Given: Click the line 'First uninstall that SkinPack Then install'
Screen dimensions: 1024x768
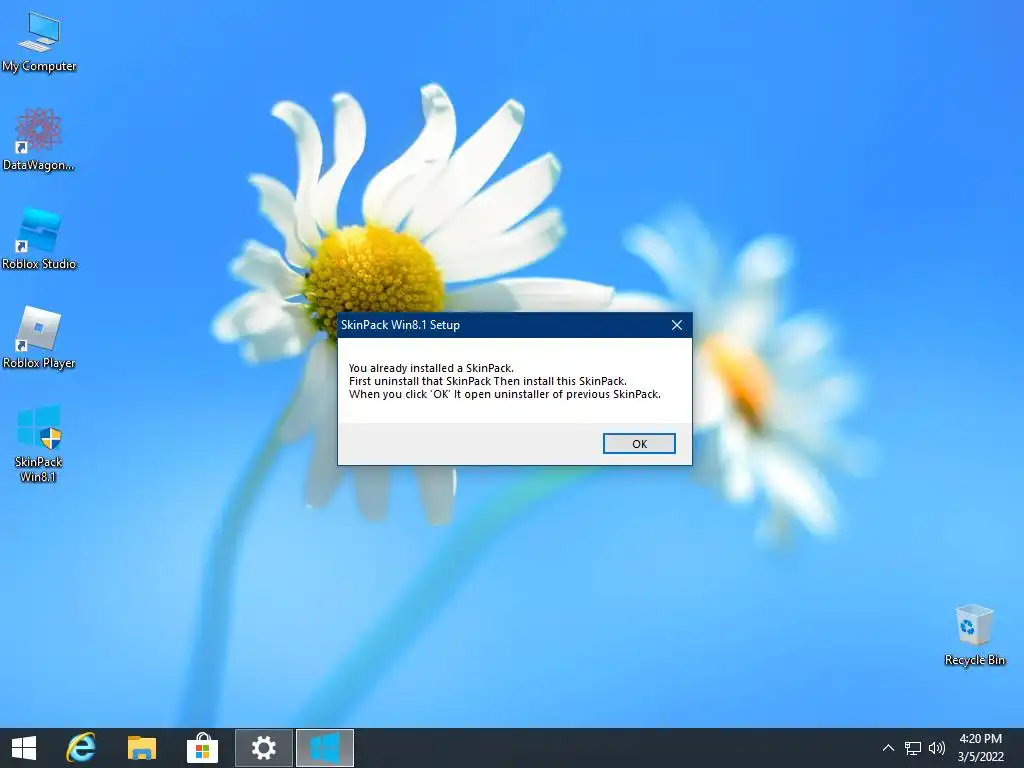Looking at the screenshot, I should 487,381.
